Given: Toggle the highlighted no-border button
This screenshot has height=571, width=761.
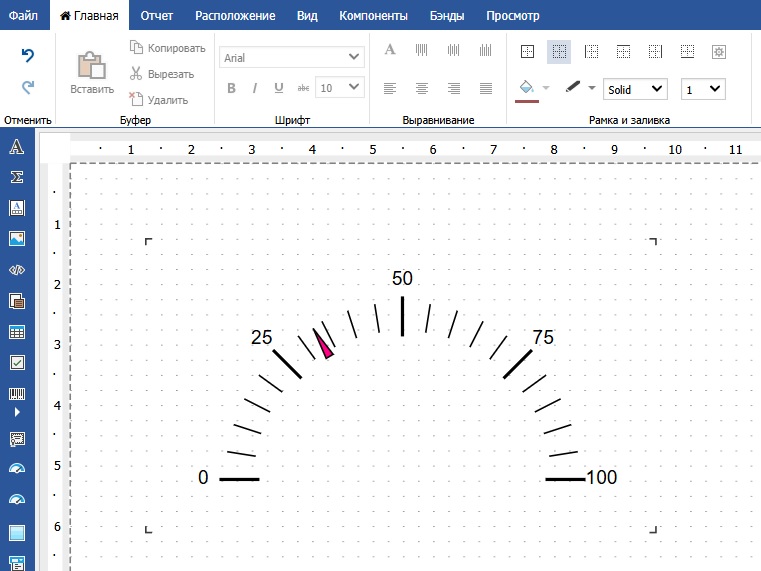Looking at the screenshot, I should click(560, 51).
